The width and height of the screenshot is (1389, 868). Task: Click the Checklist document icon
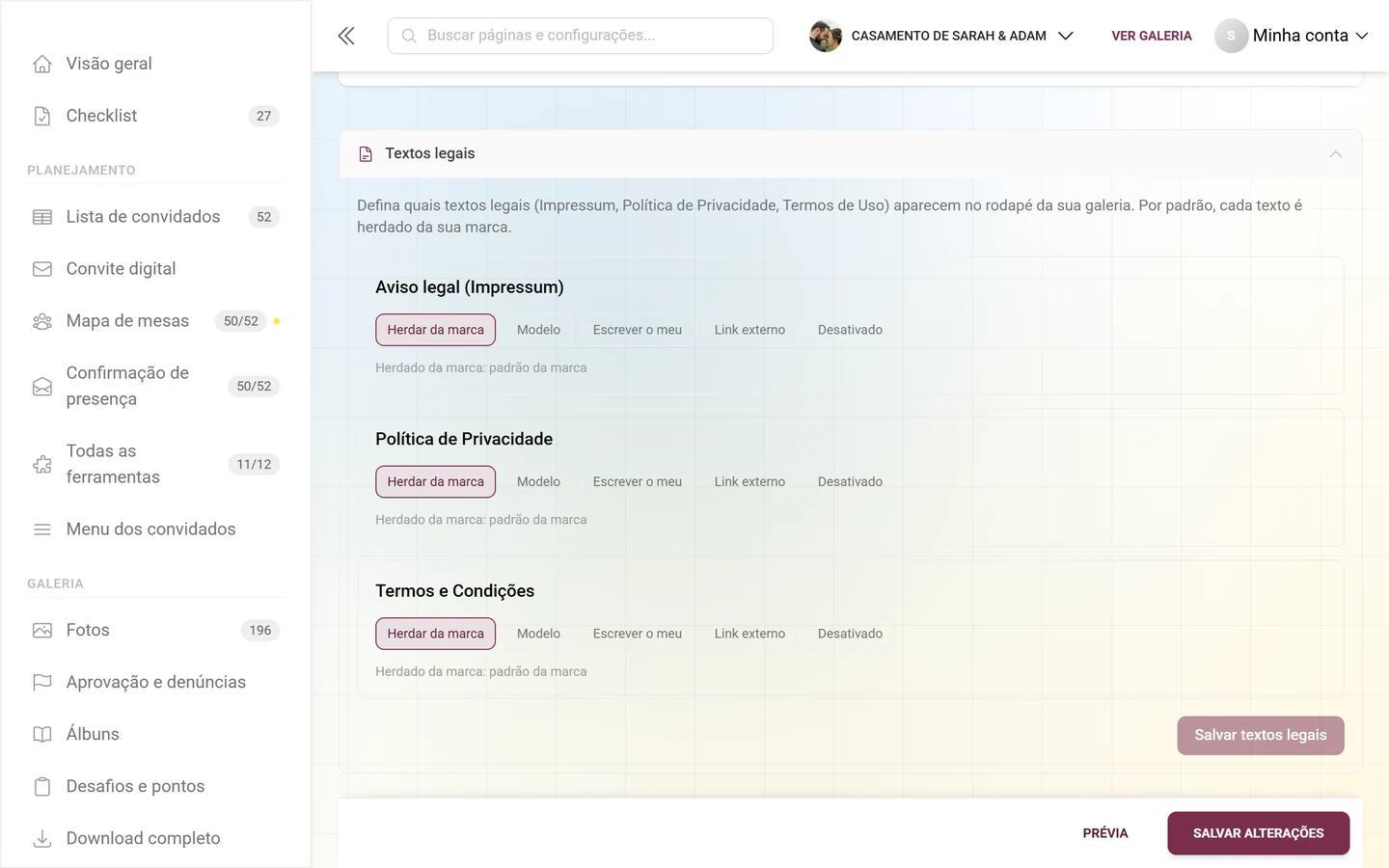42,116
